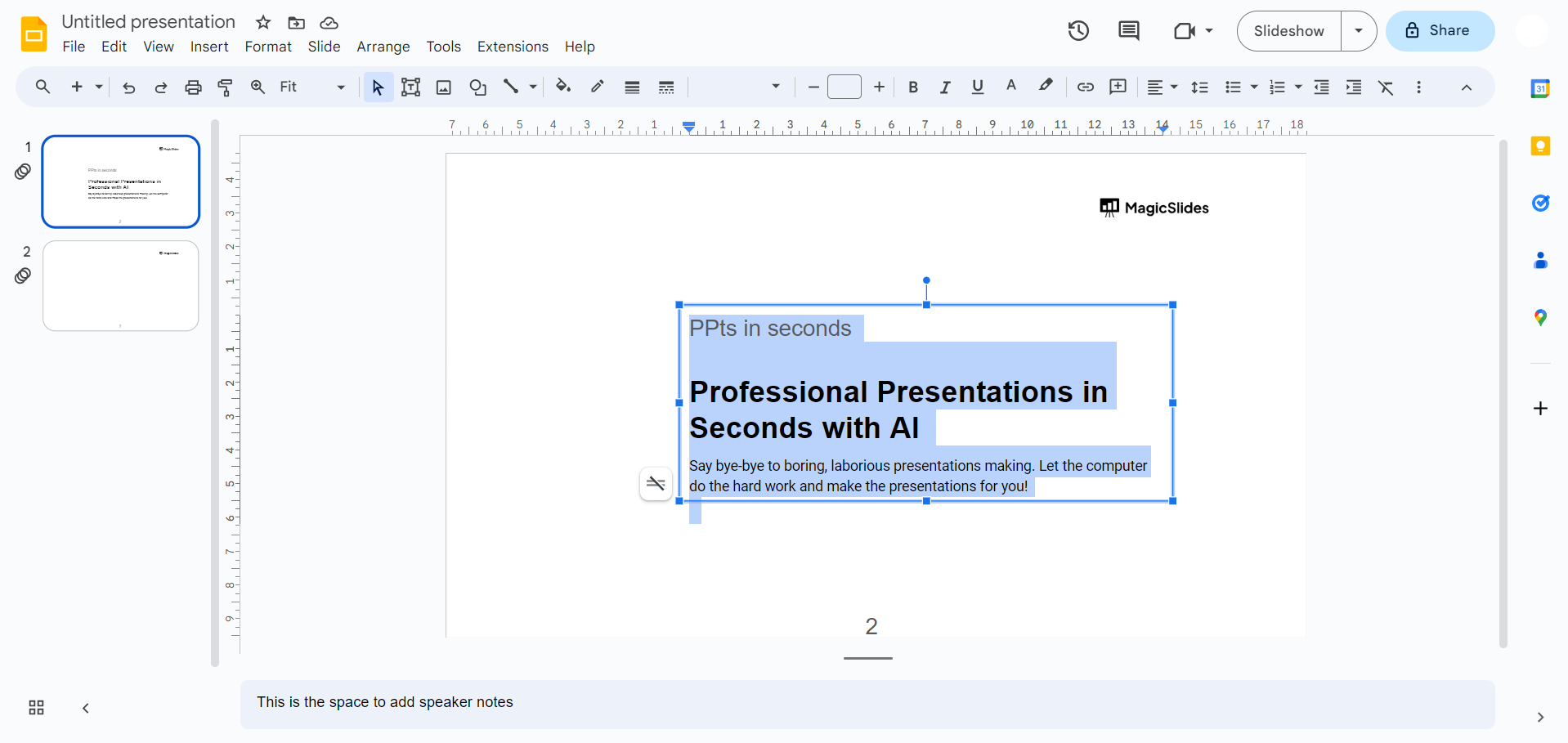The height and width of the screenshot is (743, 1568).
Task: Click the paint format roller icon
Action: (225, 87)
